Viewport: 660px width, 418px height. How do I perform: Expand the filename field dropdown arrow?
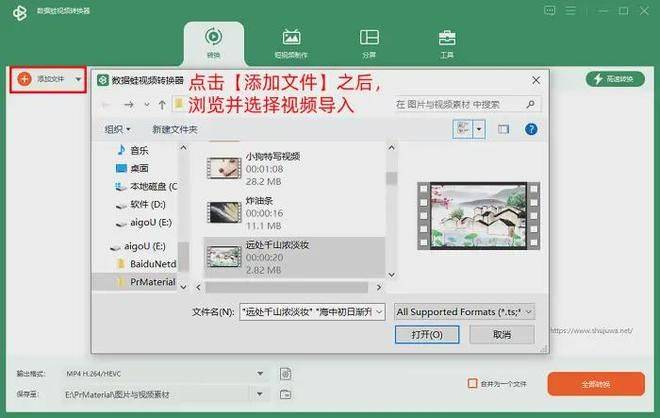click(x=379, y=312)
